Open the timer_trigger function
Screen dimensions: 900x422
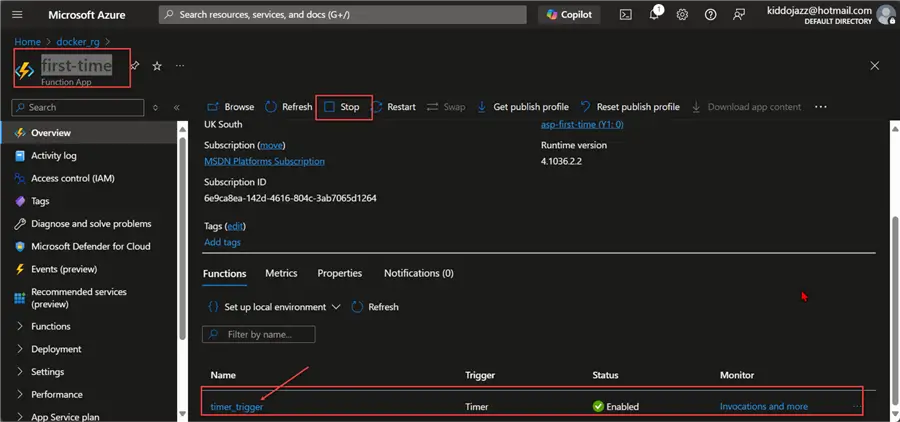click(x=236, y=406)
